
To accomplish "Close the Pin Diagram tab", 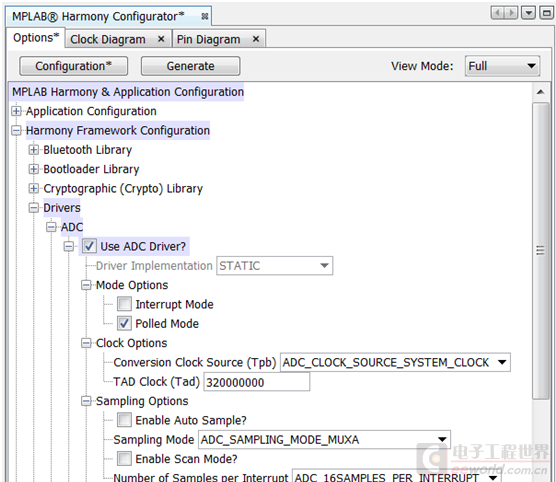I will point(256,39).
